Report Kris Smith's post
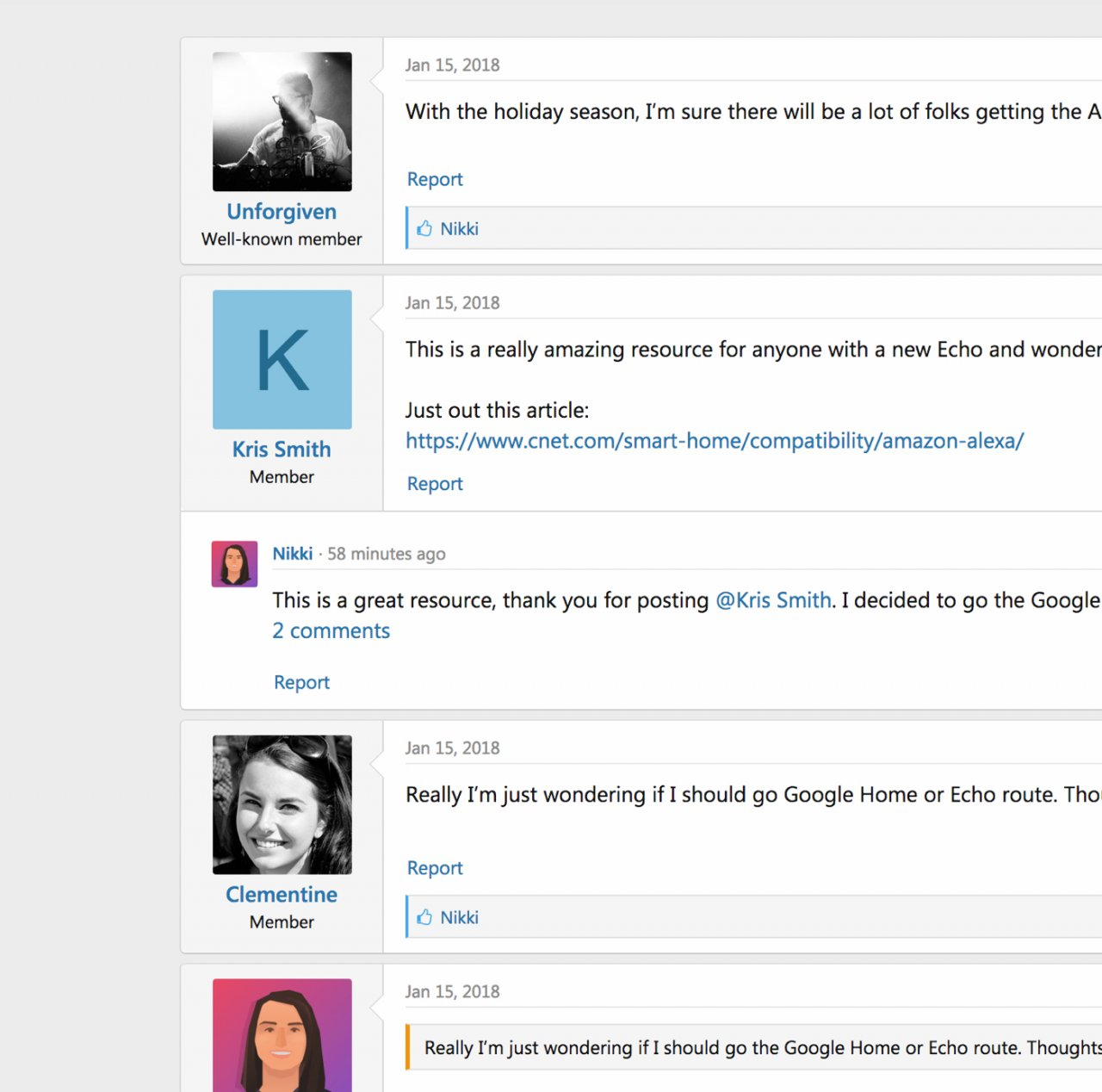The height and width of the screenshot is (1092, 1102). (435, 484)
